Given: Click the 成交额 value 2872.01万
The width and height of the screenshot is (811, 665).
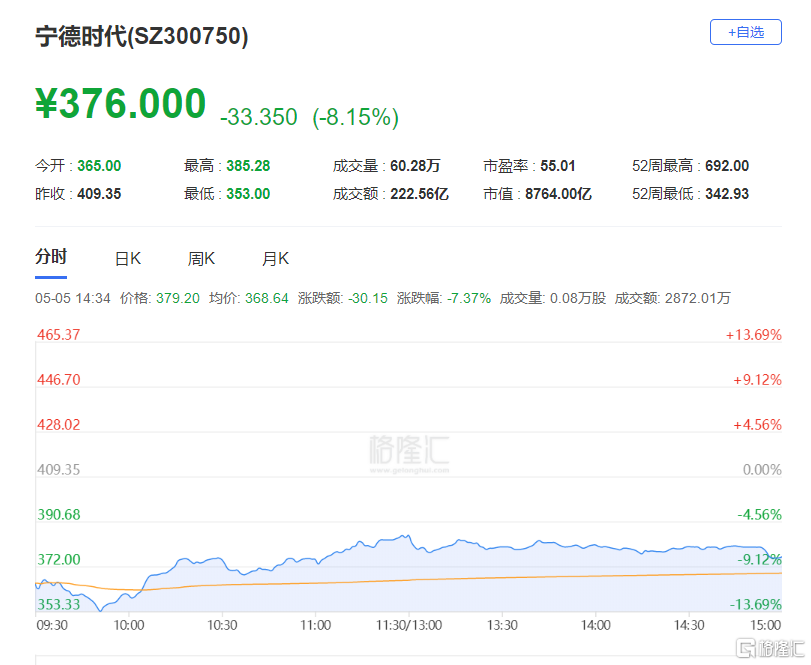Looking at the screenshot, I should 697,298.
